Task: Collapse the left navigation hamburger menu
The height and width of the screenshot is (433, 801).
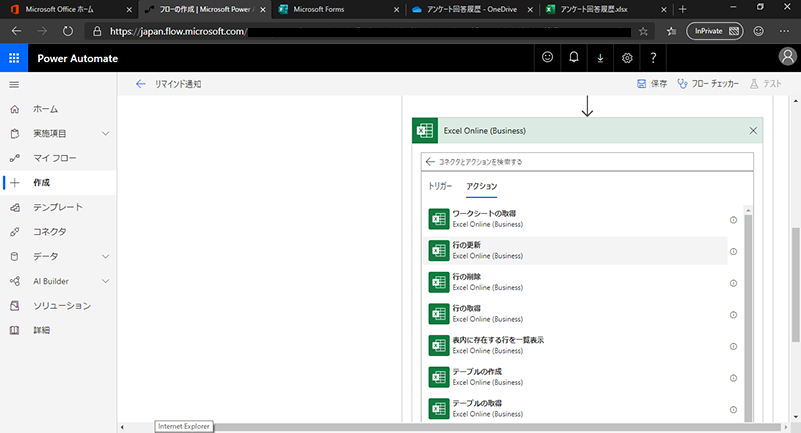Action: click(14, 85)
